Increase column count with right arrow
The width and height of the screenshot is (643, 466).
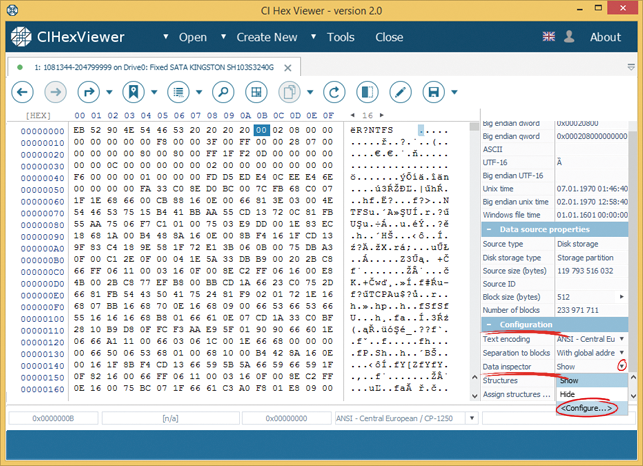(382, 115)
